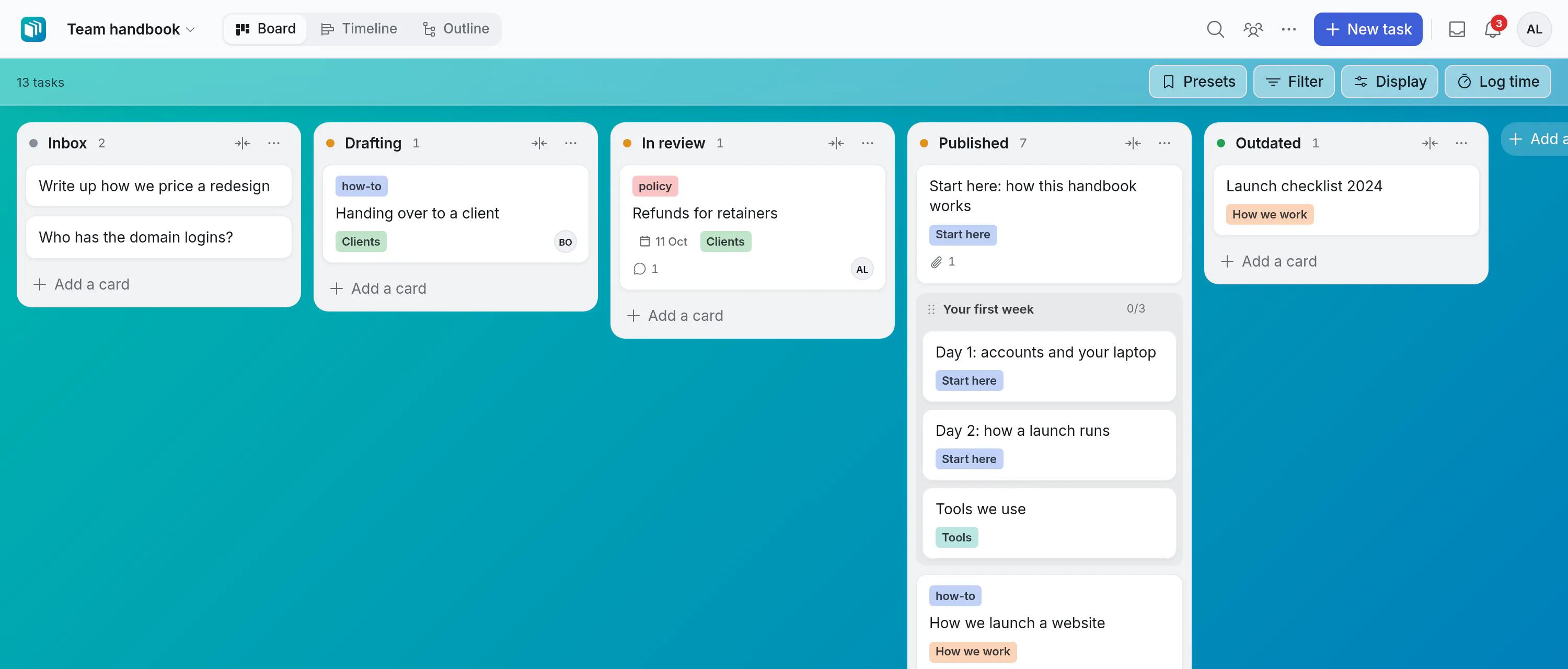Click Clients tag on Handing over card
The width and height of the screenshot is (1568, 669).
pyautogui.click(x=361, y=241)
